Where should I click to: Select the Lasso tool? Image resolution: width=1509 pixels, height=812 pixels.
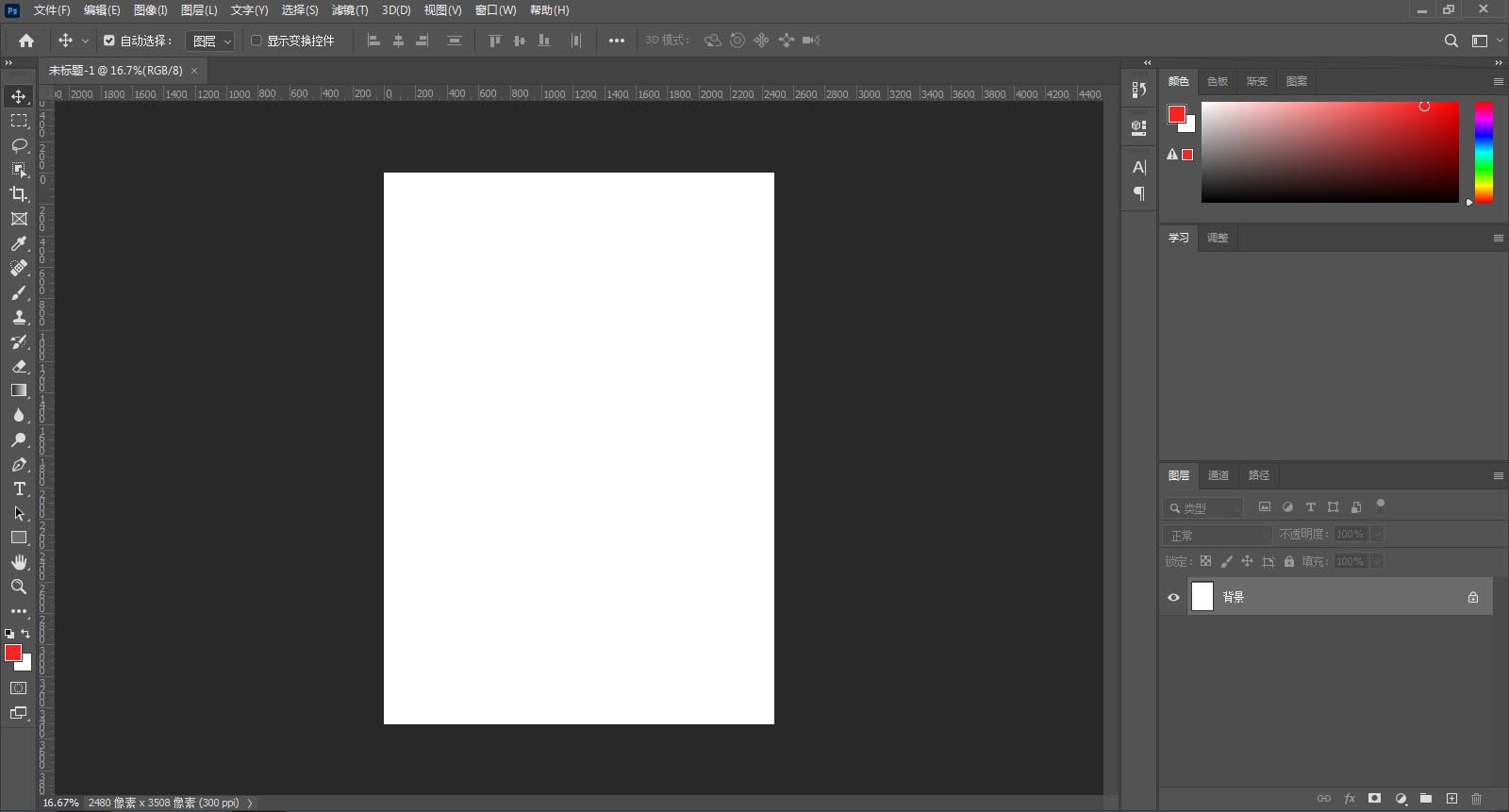pyautogui.click(x=19, y=145)
